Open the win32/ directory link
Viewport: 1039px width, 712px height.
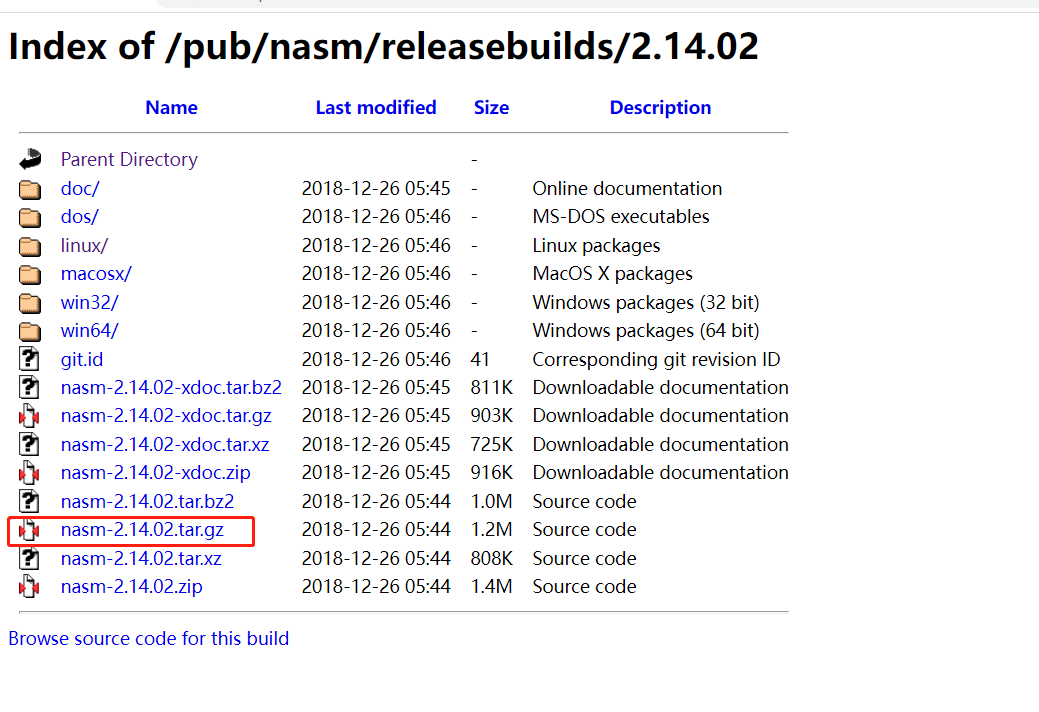point(89,303)
